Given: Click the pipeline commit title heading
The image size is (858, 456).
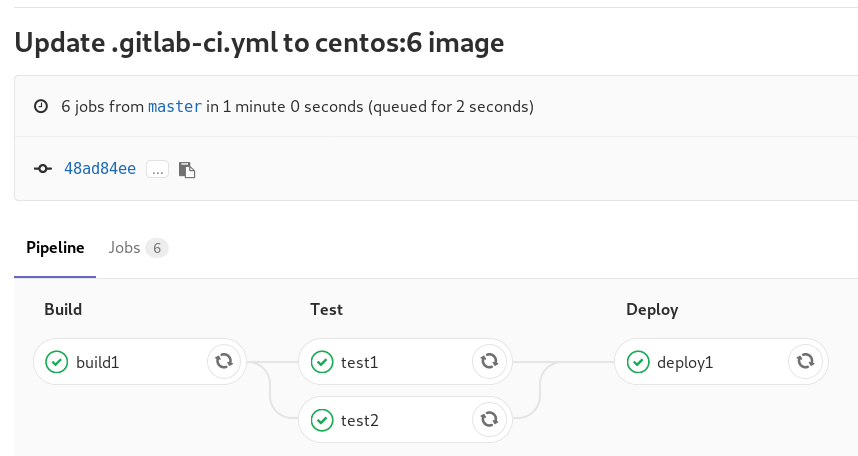Looking at the screenshot, I should tap(259, 43).
